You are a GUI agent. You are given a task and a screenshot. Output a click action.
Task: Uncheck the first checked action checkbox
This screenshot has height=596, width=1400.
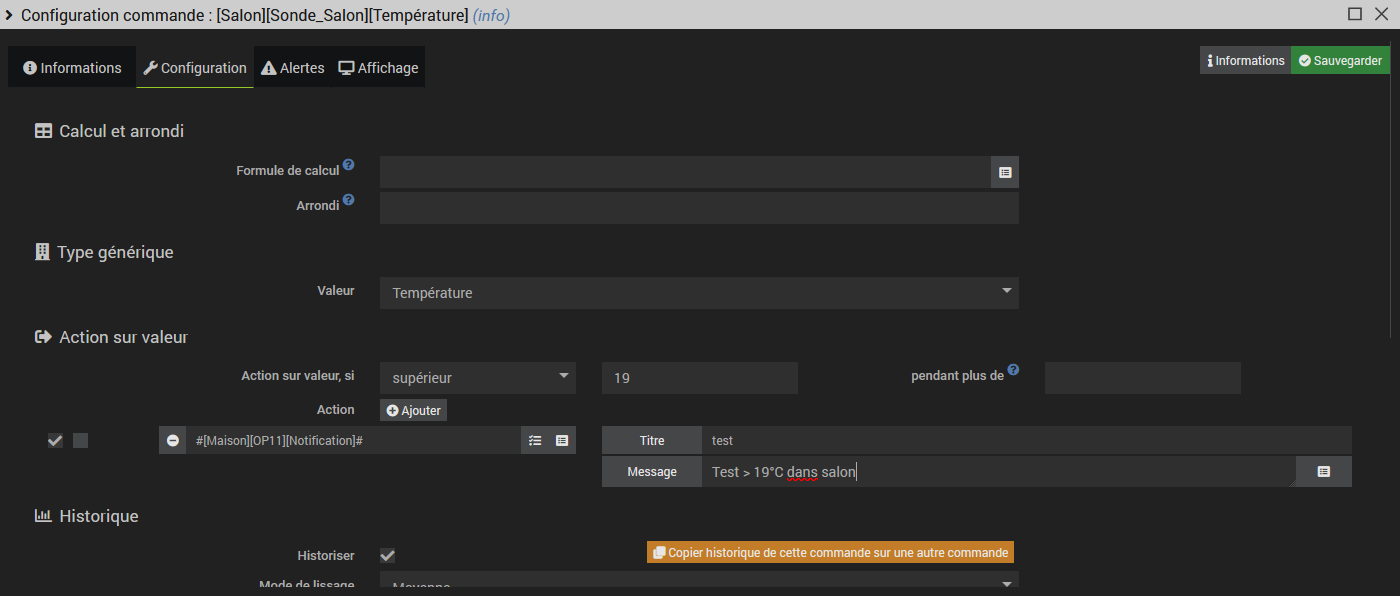coord(55,441)
